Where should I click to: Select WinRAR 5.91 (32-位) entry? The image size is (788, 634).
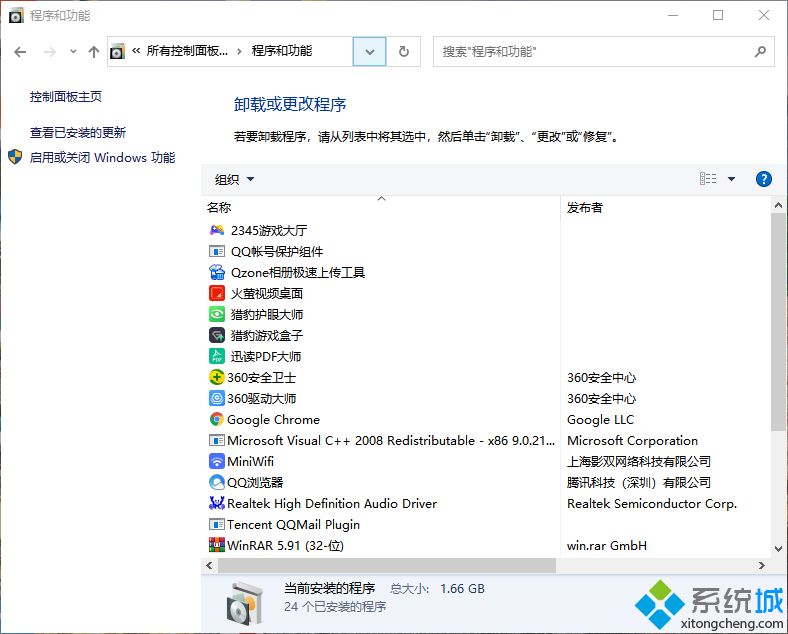(x=285, y=545)
